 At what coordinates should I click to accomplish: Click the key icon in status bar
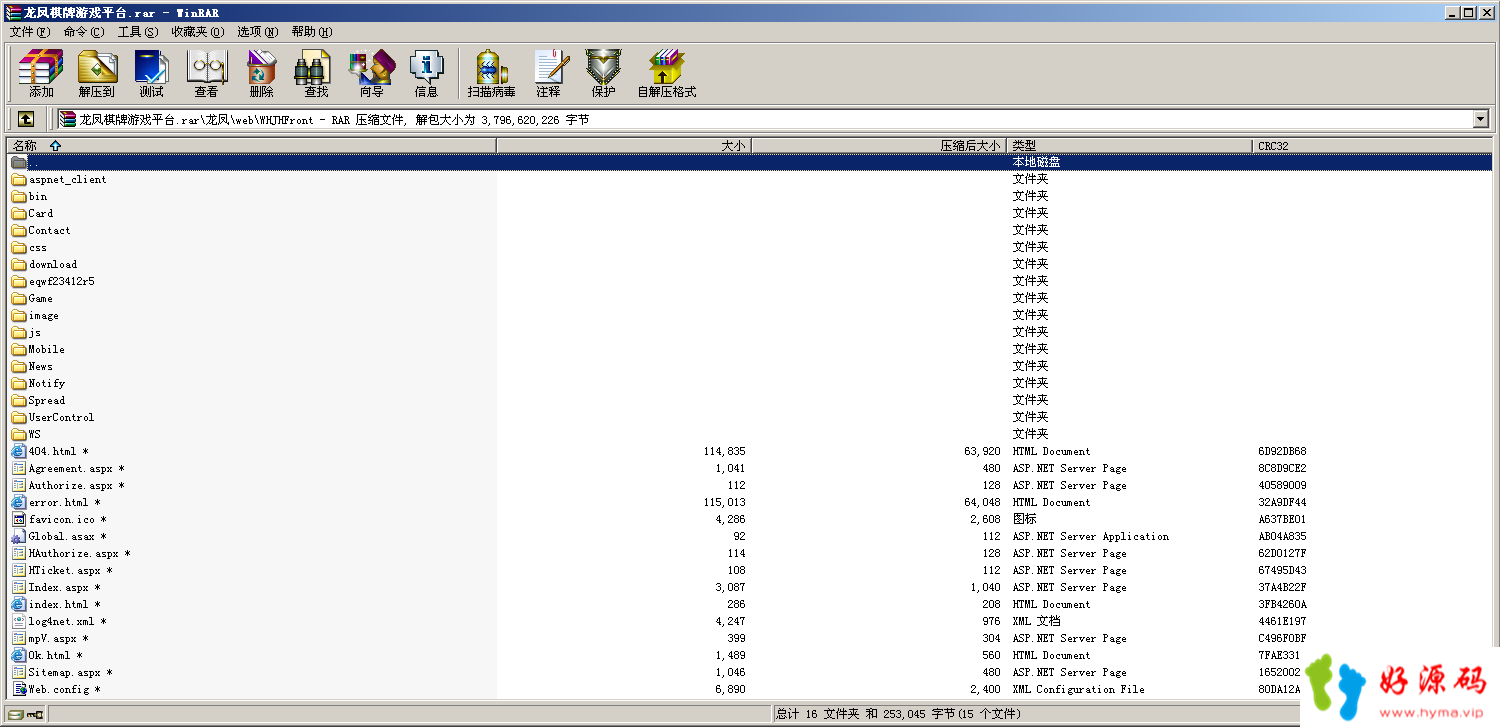pyautogui.click(x=35, y=714)
